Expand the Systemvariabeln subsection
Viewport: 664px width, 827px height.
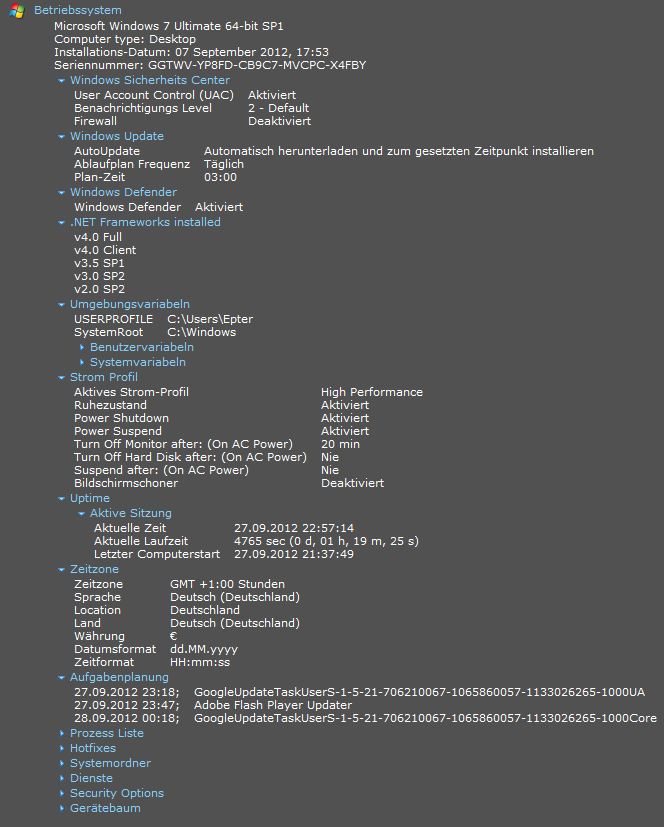tap(138, 362)
